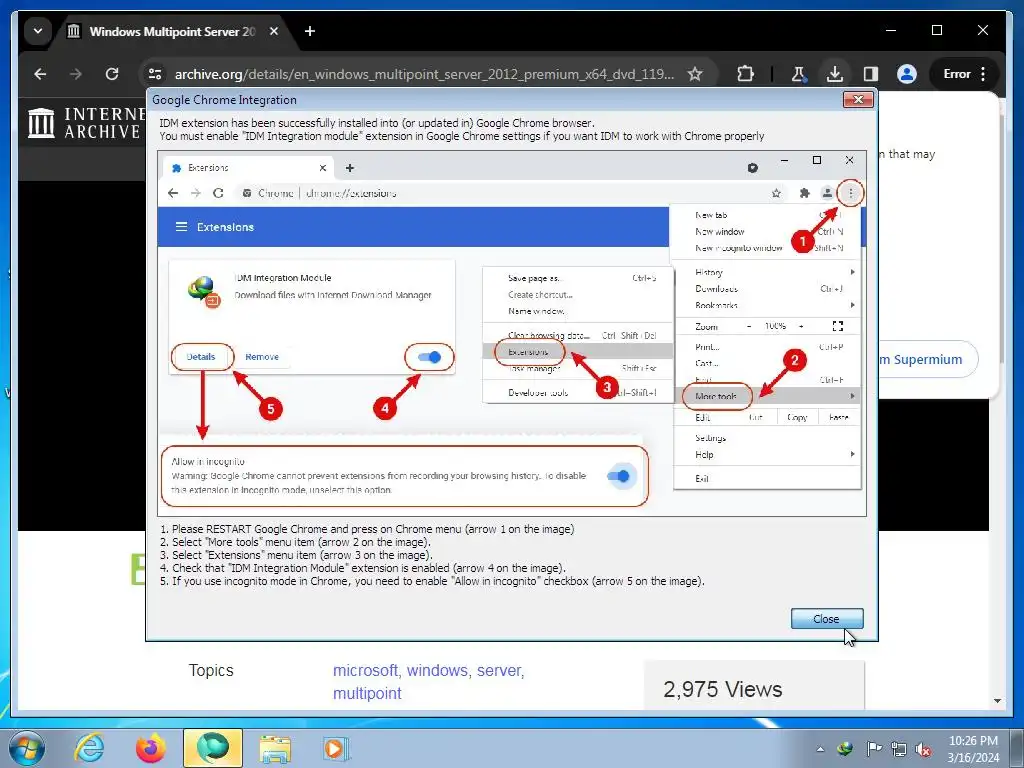Select the Windows Multipoint Server browser tab
1024x768 pixels.
[173, 31]
